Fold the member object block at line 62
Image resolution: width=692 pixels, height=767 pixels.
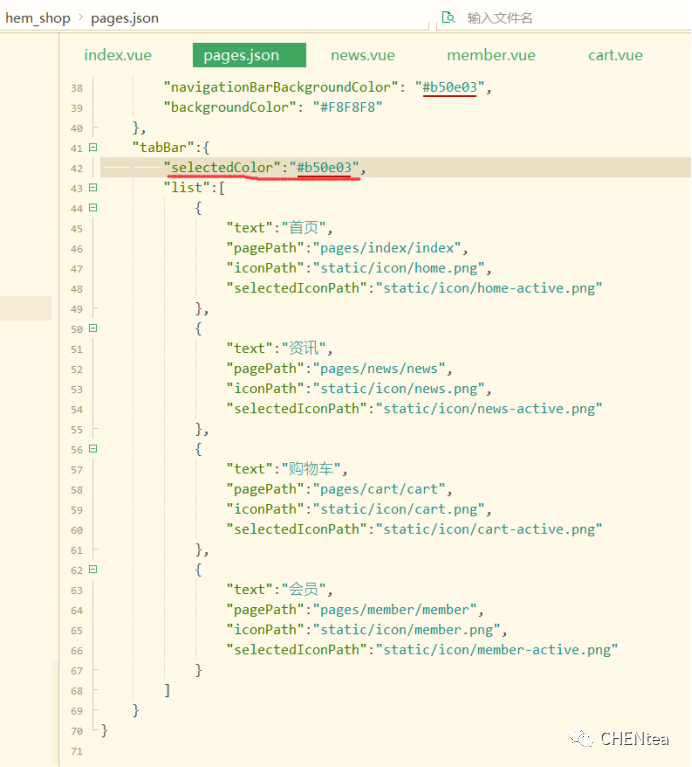tap(93, 569)
